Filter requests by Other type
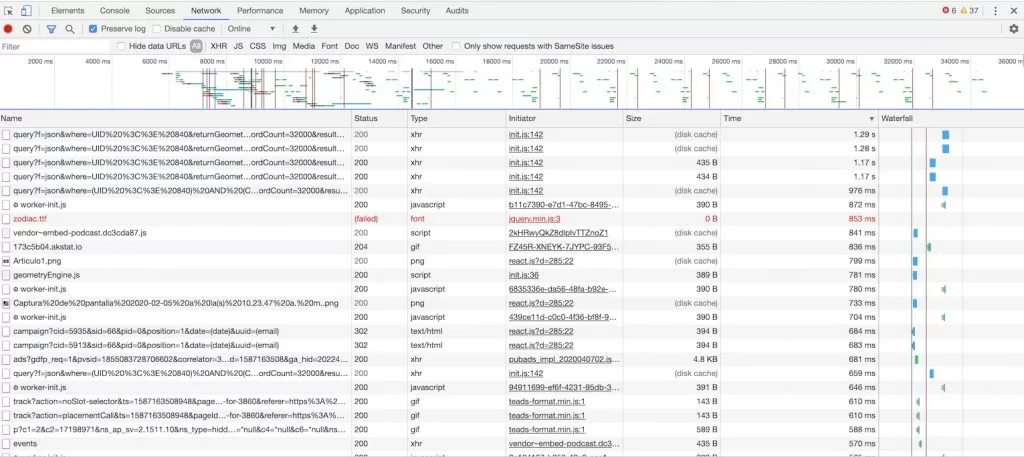Image resolution: width=1024 pixels, height=457 pixels. pyautogui.click(x=432, y=46)
